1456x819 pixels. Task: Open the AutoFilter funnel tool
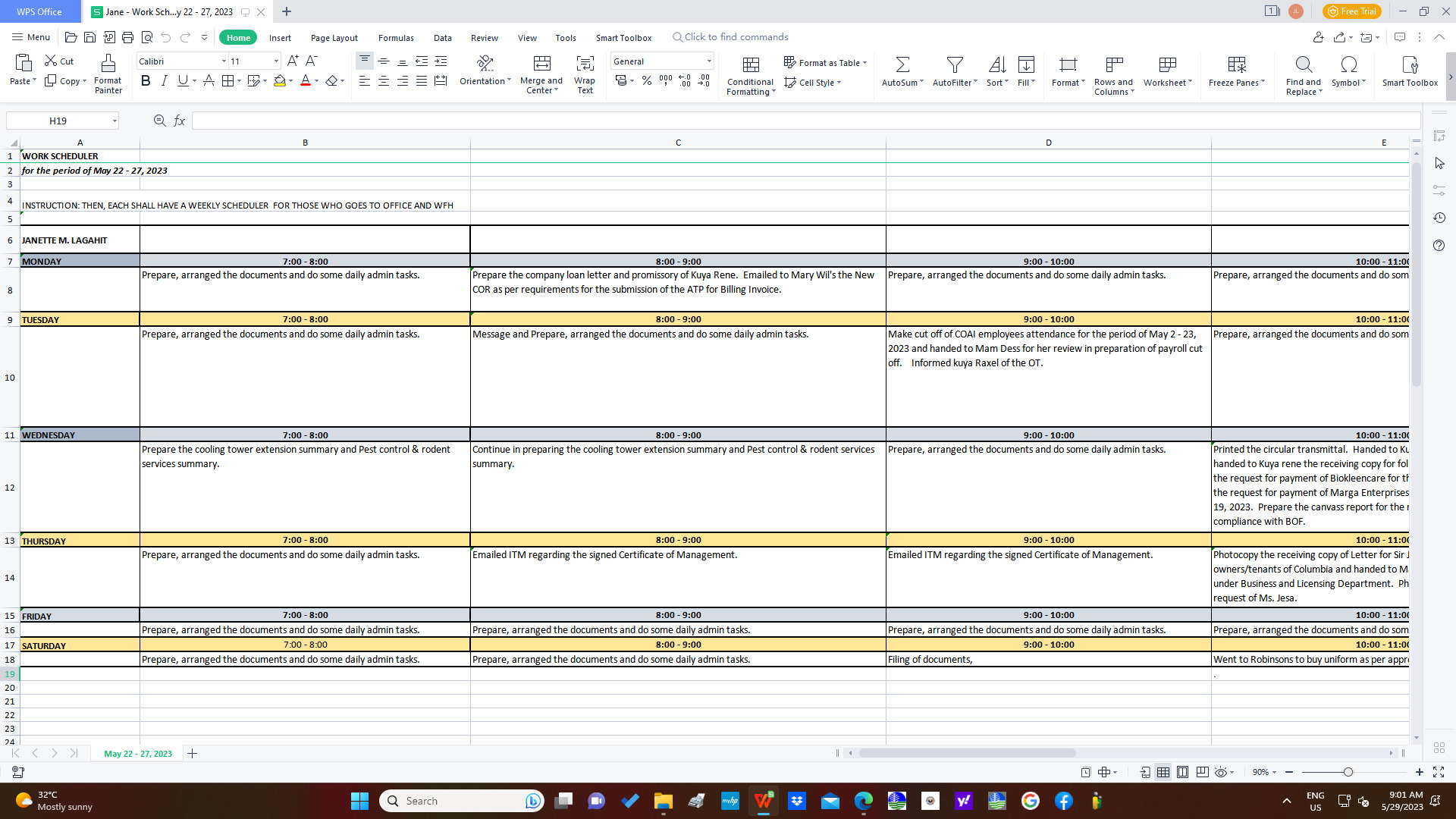tap(955, 64)
